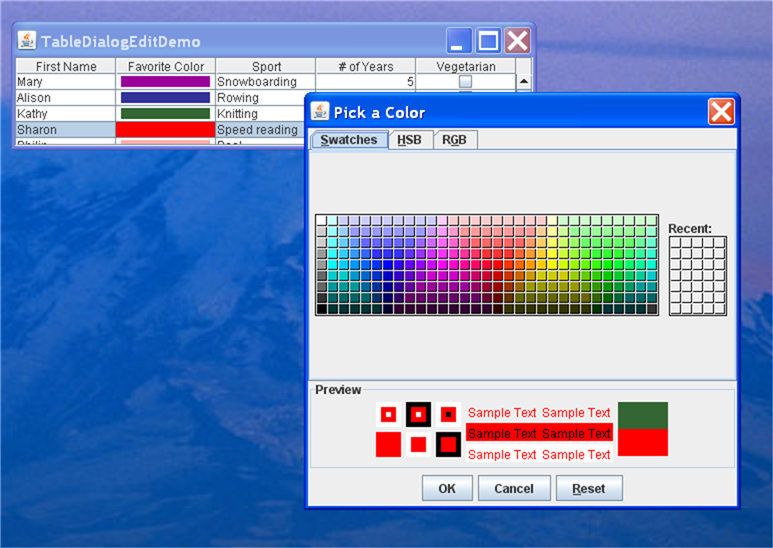Minimize the TableDialogEditDemo window
This screenshot has height=548, width=773.
click(x=459, y=40)
